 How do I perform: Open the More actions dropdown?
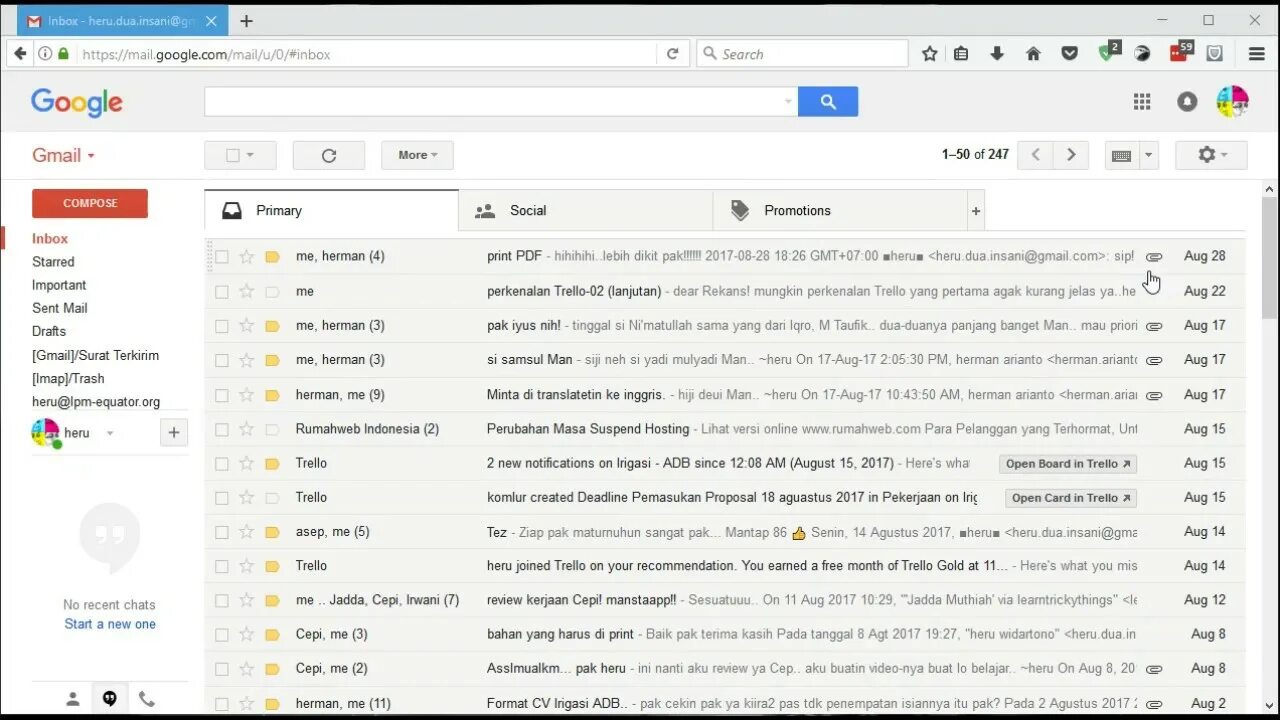pyautogui.click(x=417, y=155)
